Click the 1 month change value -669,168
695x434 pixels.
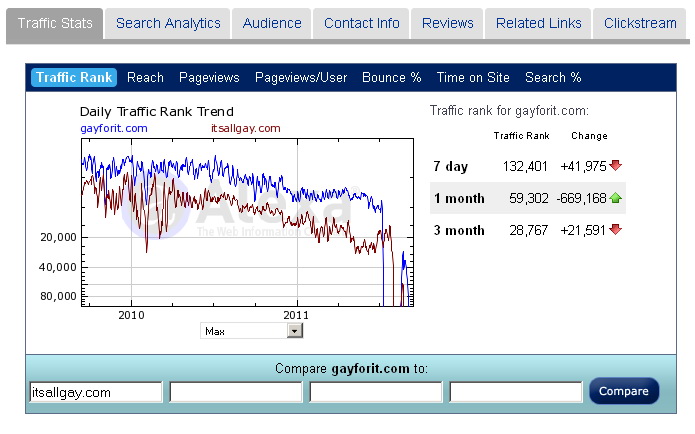(582, 198)
